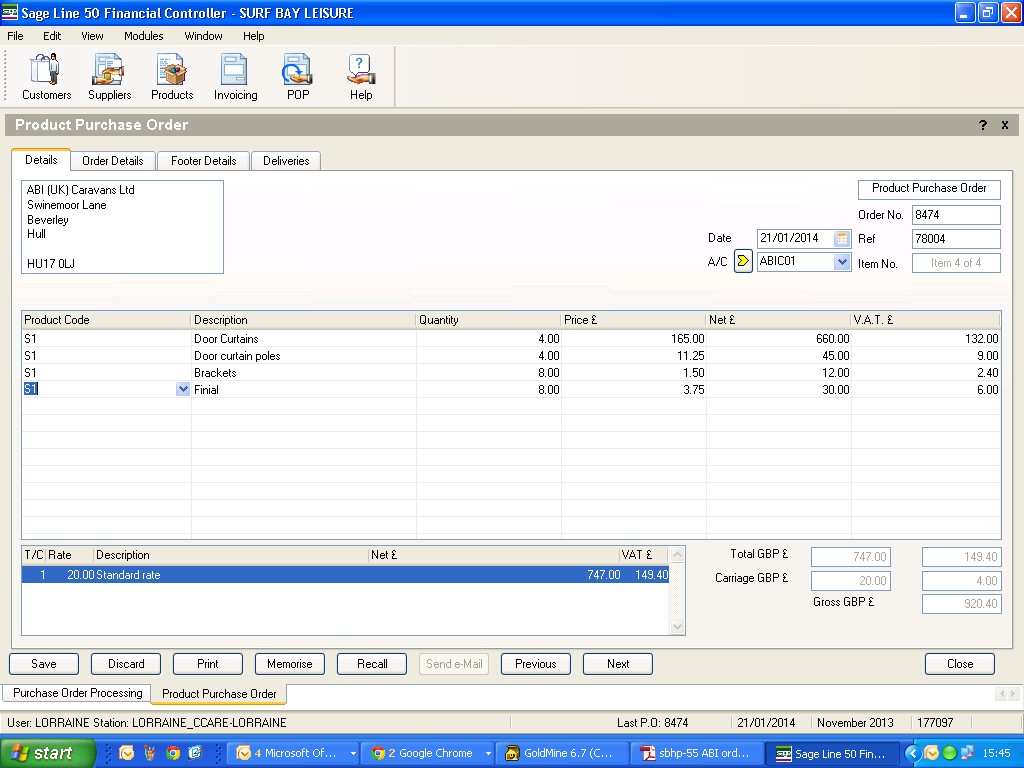Click the Memorise button
This screenshot has height=768, width=1024.
pyautogui.click(x=290, y=664)
